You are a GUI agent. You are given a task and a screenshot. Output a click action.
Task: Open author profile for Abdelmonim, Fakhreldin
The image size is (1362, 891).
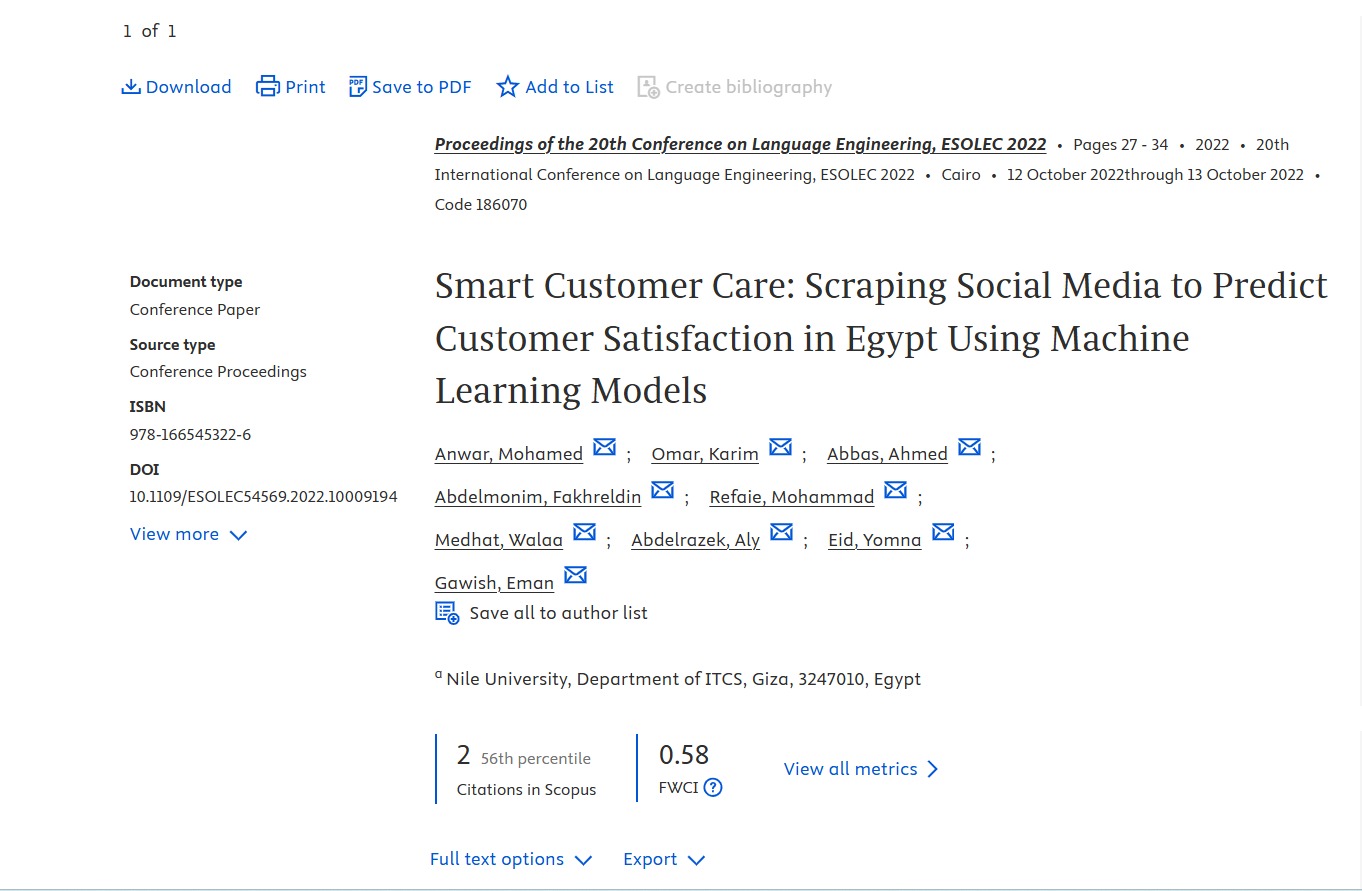point(538,497)
